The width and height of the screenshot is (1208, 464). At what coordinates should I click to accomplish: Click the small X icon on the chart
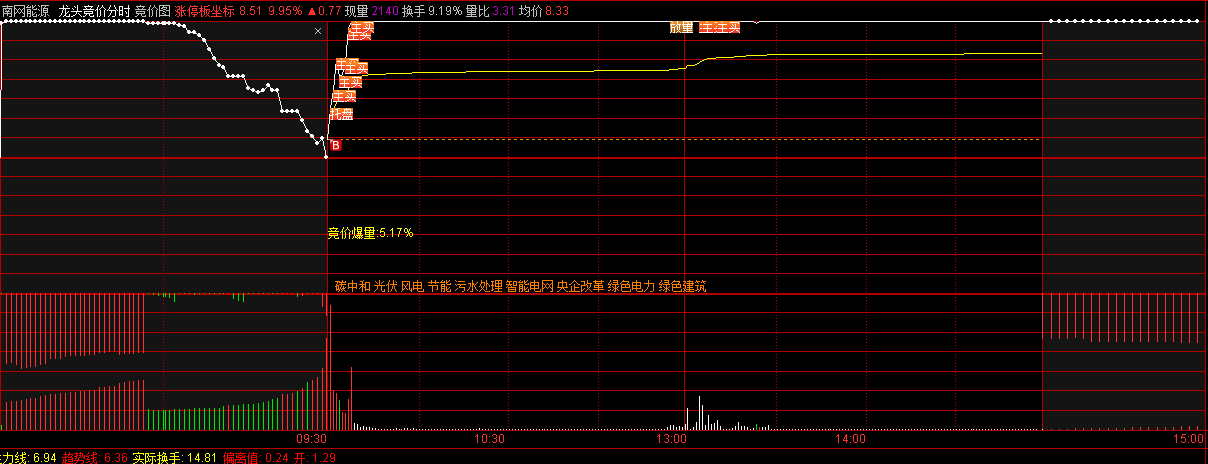point(319,31)
